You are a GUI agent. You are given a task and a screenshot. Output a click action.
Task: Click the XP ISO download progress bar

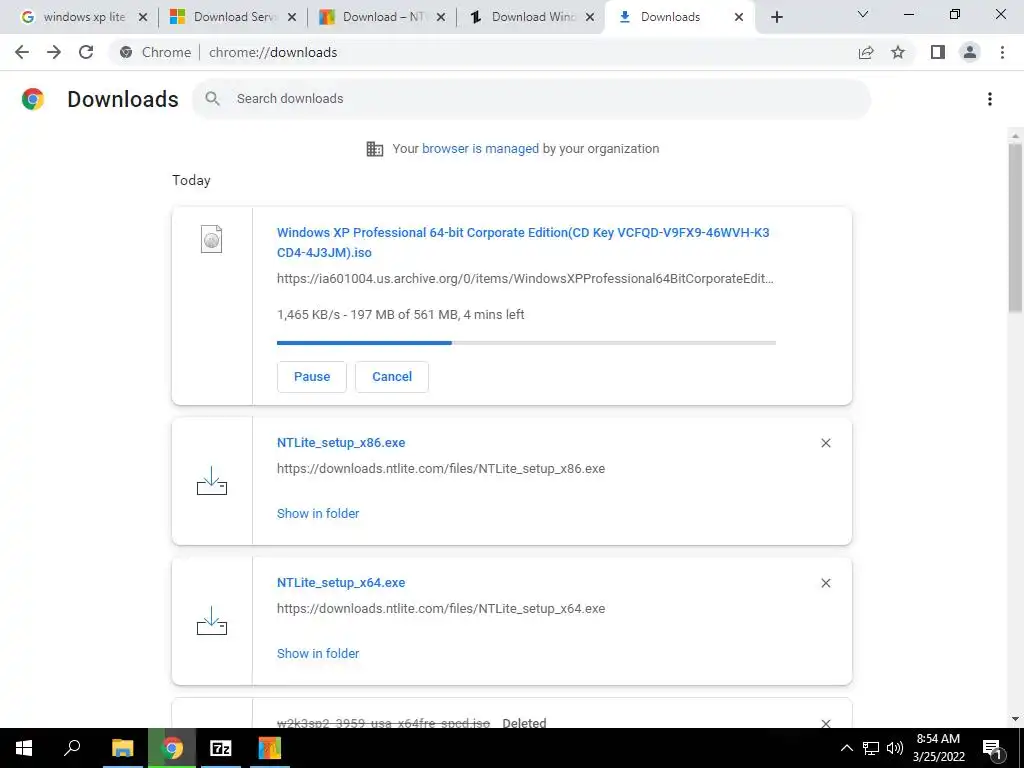(x=526, y=343)
